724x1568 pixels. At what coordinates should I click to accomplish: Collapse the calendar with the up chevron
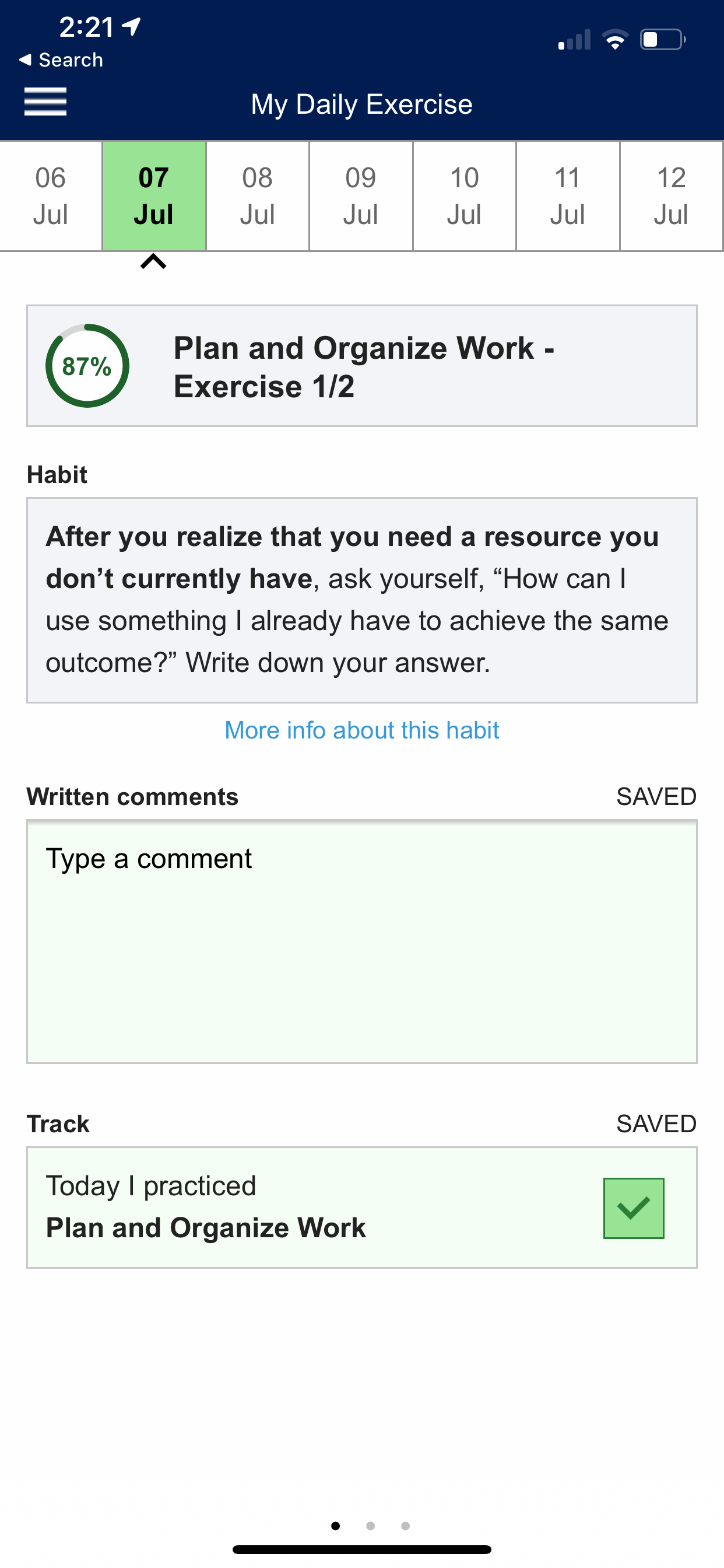pyautogui.click(x=153, y=262)
